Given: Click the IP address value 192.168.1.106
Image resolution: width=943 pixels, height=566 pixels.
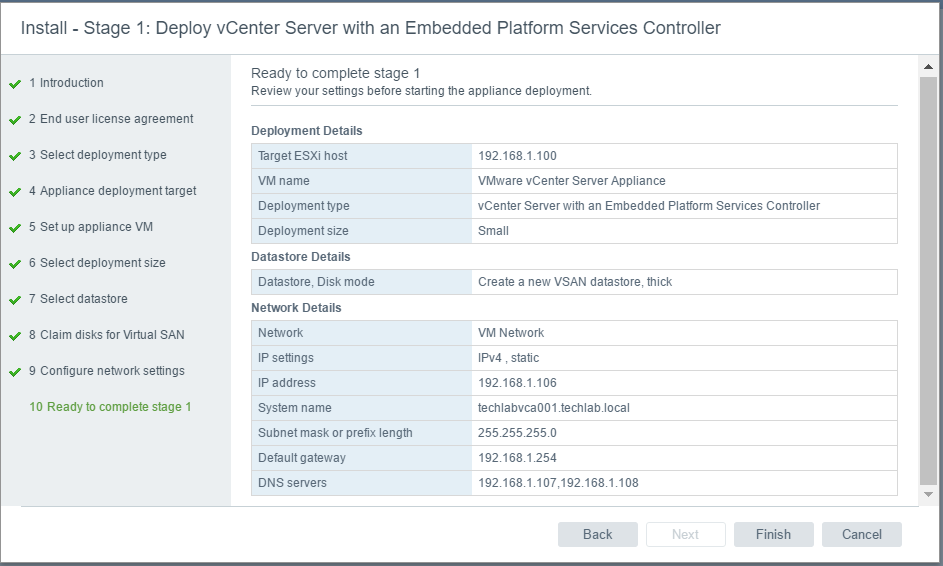Looking at the screenshot, I should pos(517,383).
